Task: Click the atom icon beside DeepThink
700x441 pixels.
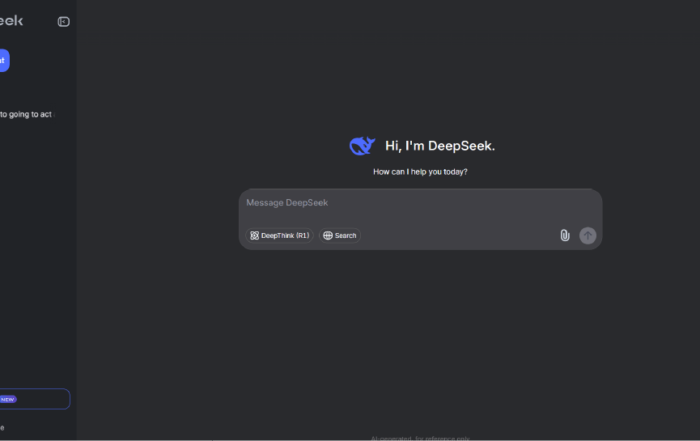Action: click(x=255, y=236)
